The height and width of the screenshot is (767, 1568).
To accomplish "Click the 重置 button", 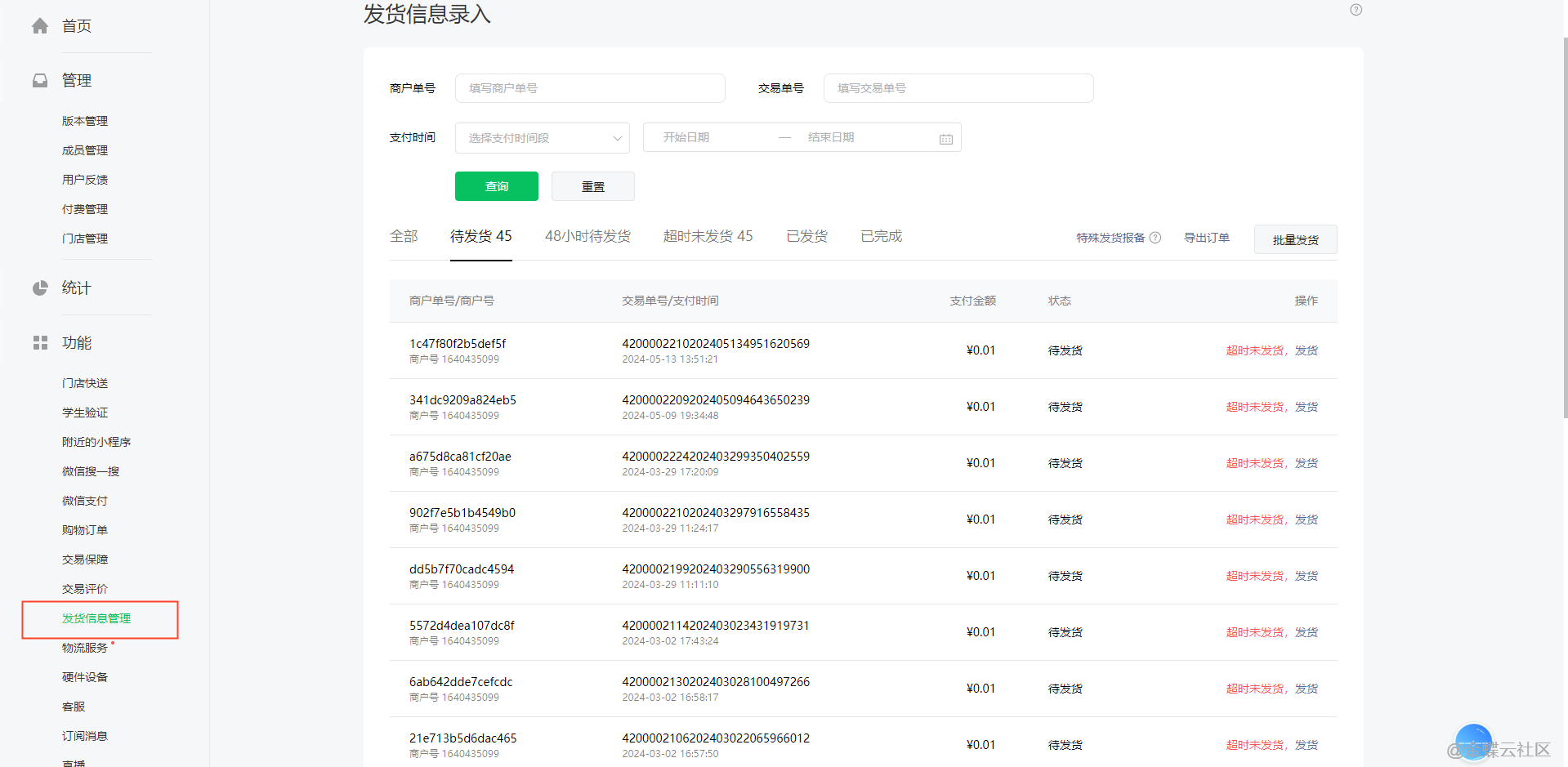I will [x=592, y=186].
